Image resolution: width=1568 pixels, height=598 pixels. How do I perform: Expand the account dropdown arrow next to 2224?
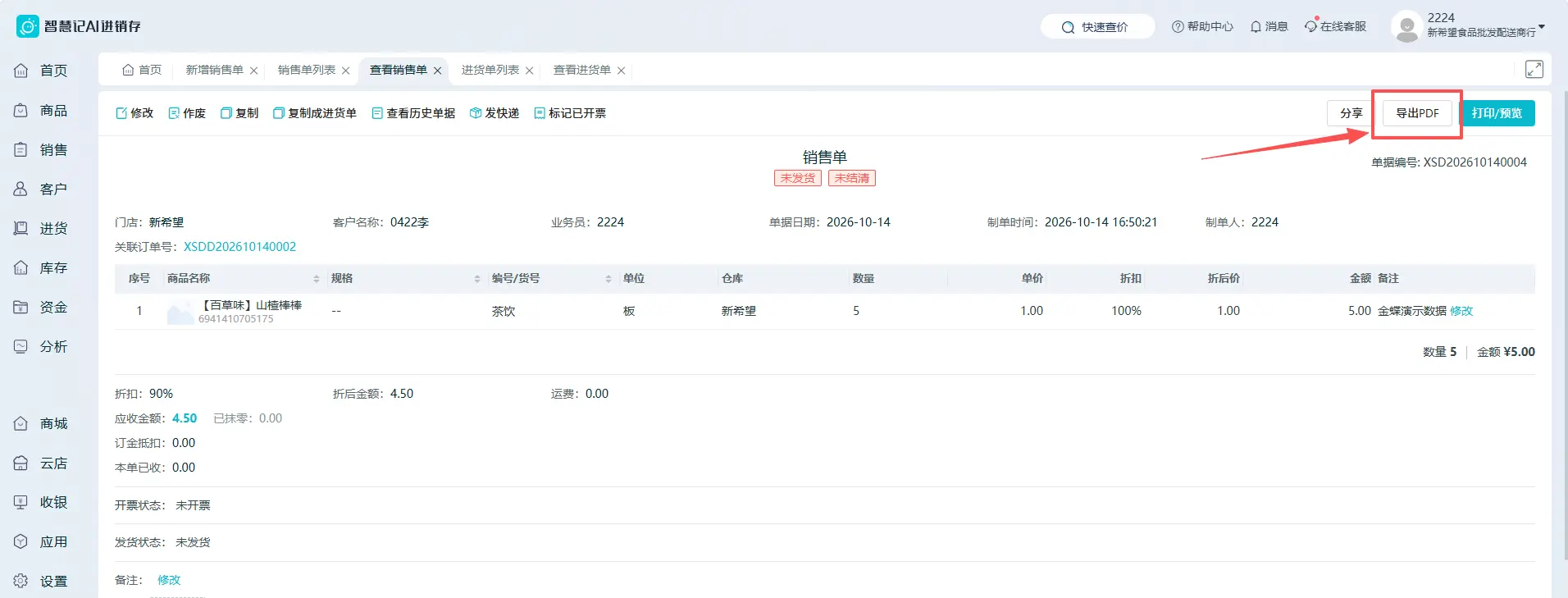1542,27
